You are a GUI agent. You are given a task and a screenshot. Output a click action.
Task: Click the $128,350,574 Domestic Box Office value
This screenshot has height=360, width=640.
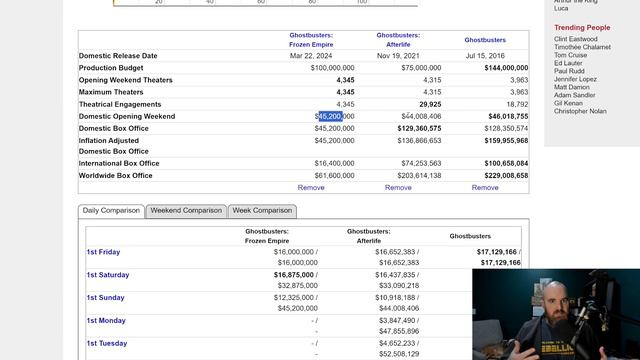[506, 129]
